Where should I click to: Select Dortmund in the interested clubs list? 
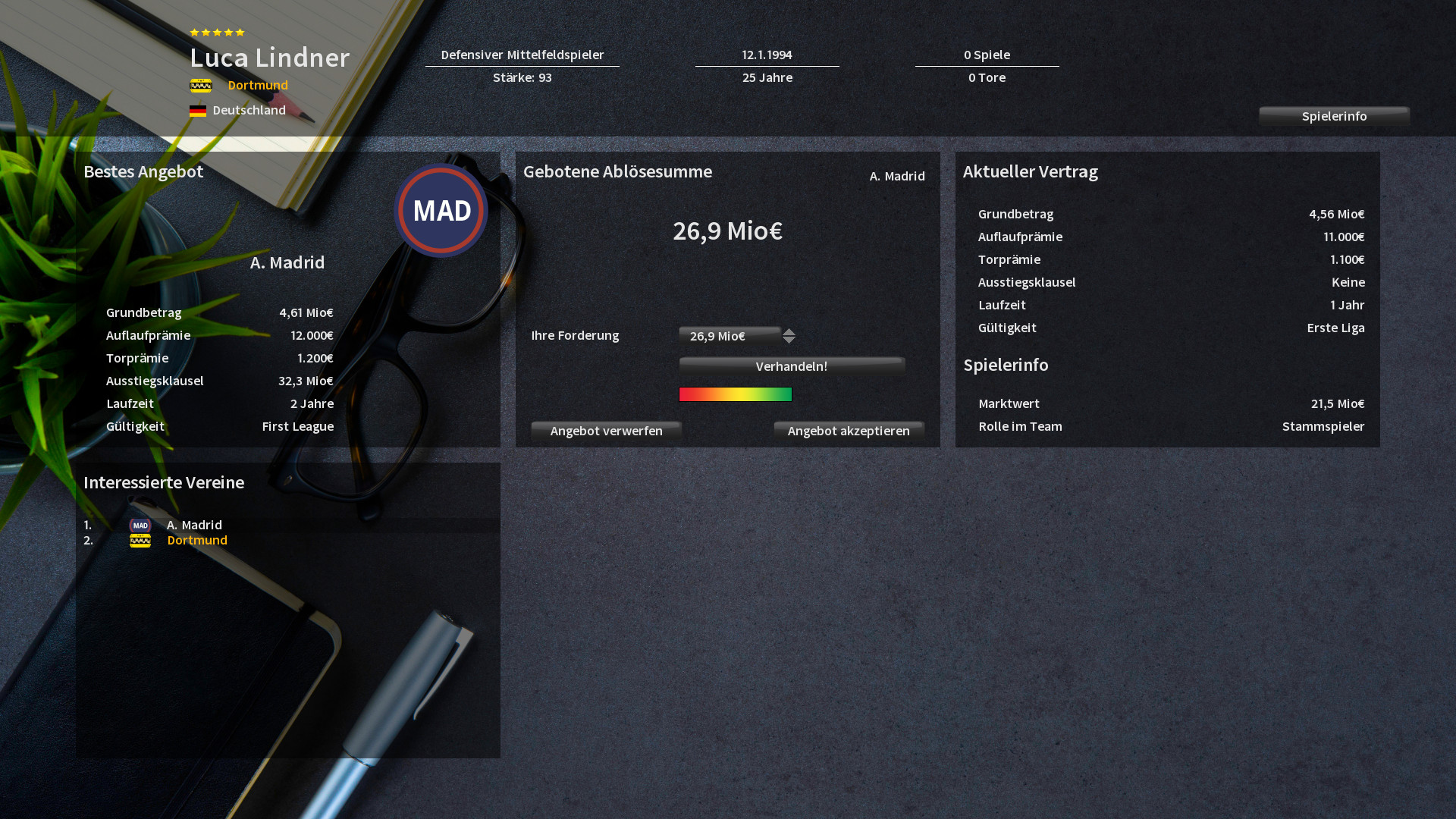click(x=197, y=540)
